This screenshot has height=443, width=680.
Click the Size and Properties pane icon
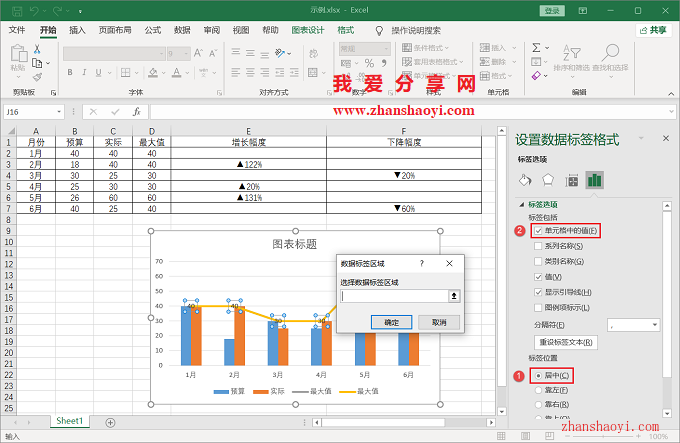click(x=572, y=180)
